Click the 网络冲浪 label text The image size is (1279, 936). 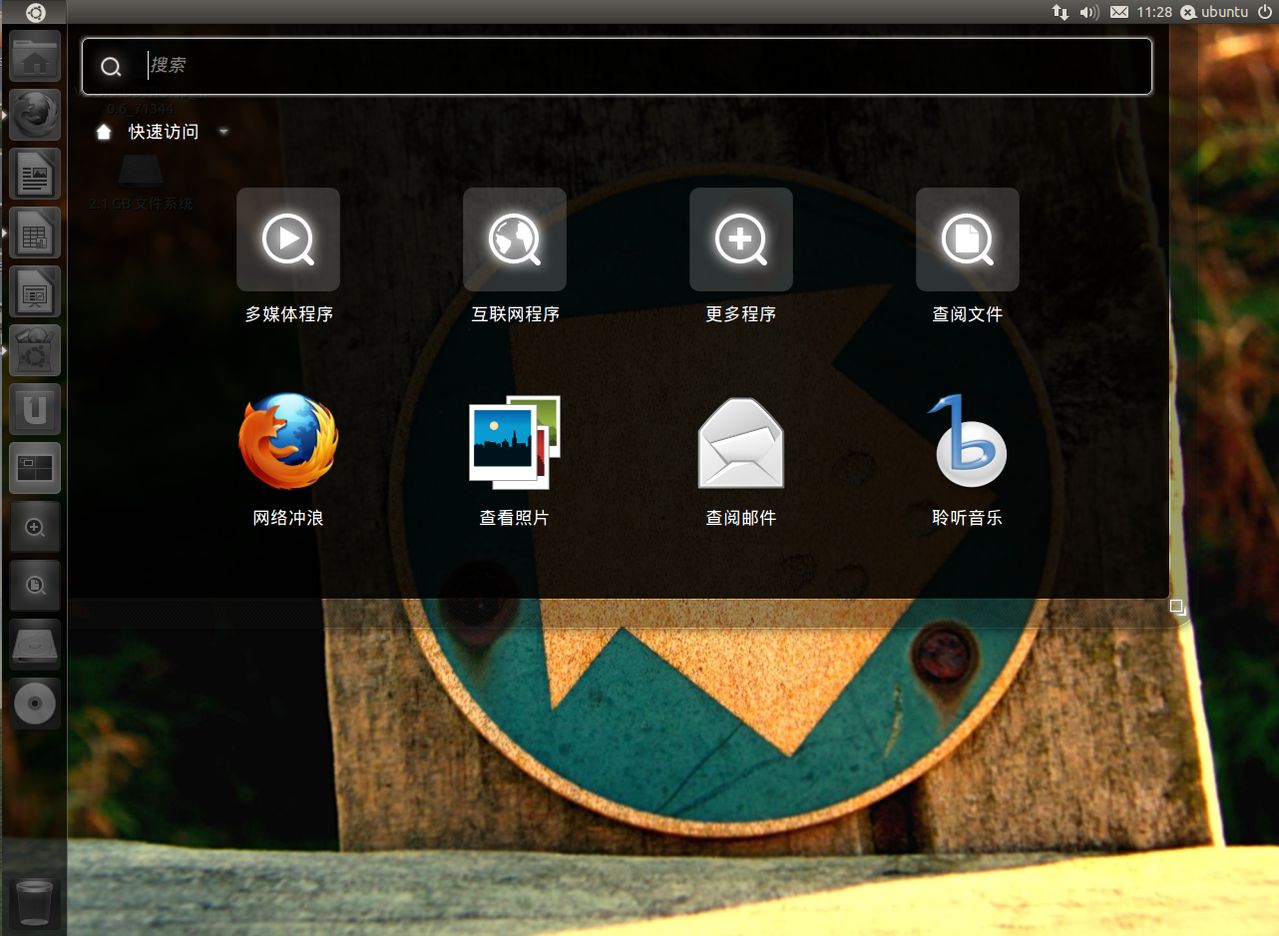[x=288, y=518]
